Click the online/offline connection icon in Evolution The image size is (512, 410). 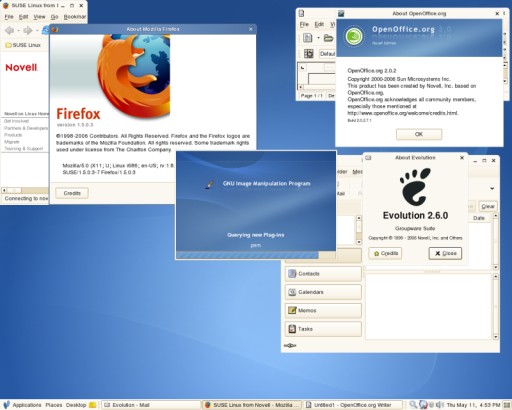click(290, 345)
